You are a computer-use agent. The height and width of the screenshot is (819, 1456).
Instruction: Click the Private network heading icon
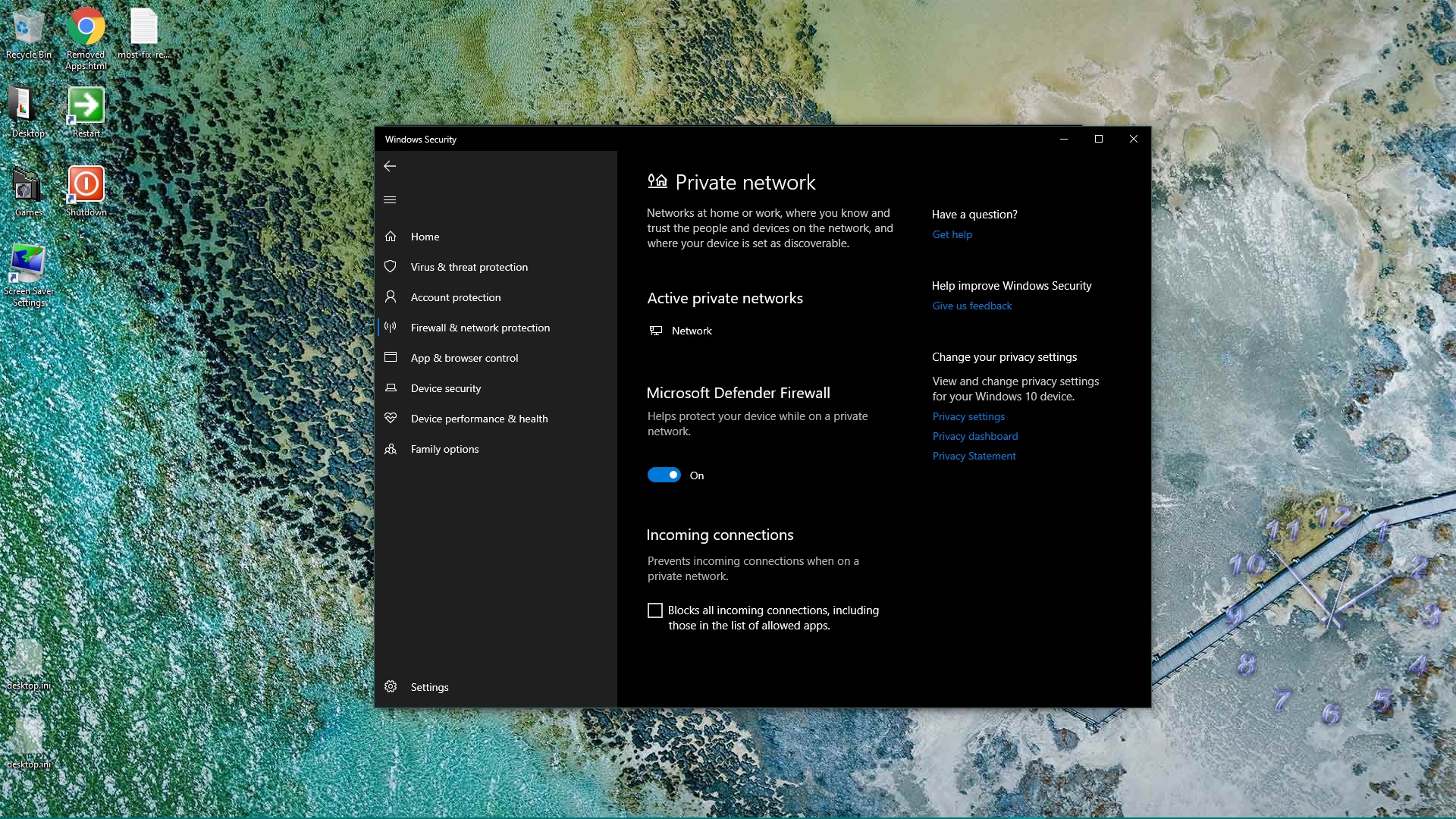(x=657, y=181)
